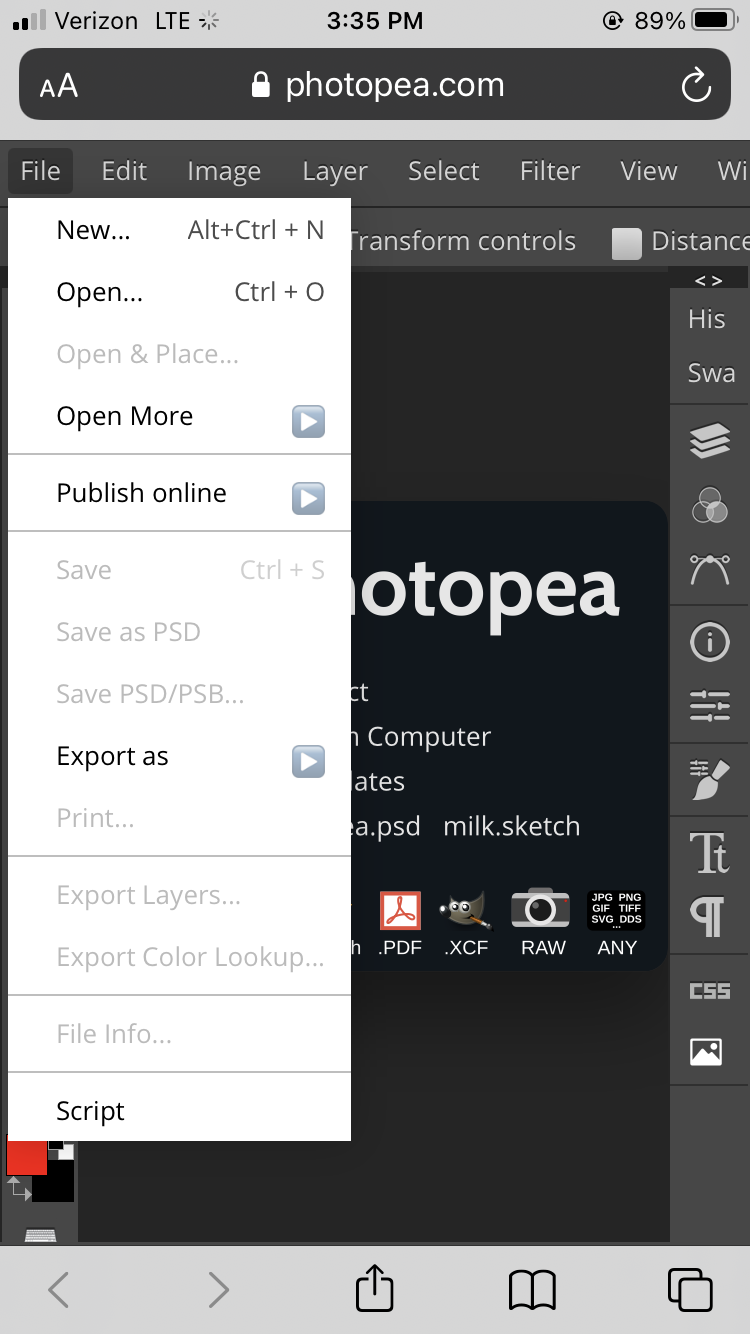Reset default colors mini swatch icon

[61, 1148]
